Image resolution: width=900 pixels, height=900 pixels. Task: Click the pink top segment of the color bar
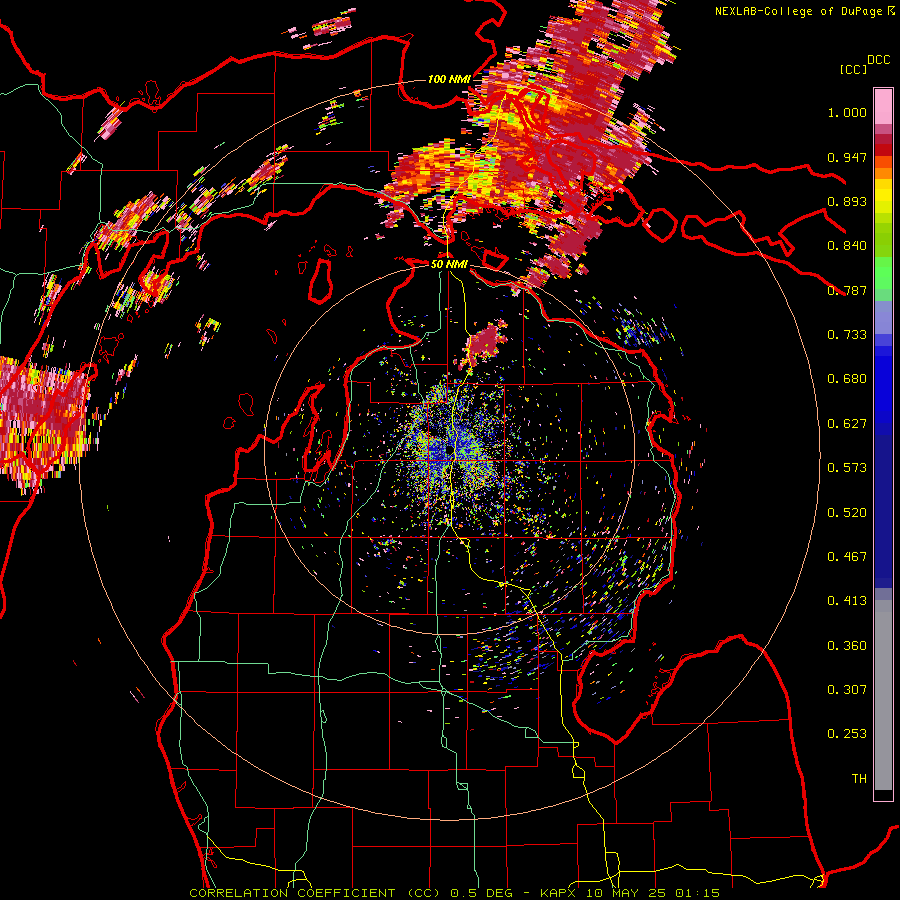pos(883,107)
